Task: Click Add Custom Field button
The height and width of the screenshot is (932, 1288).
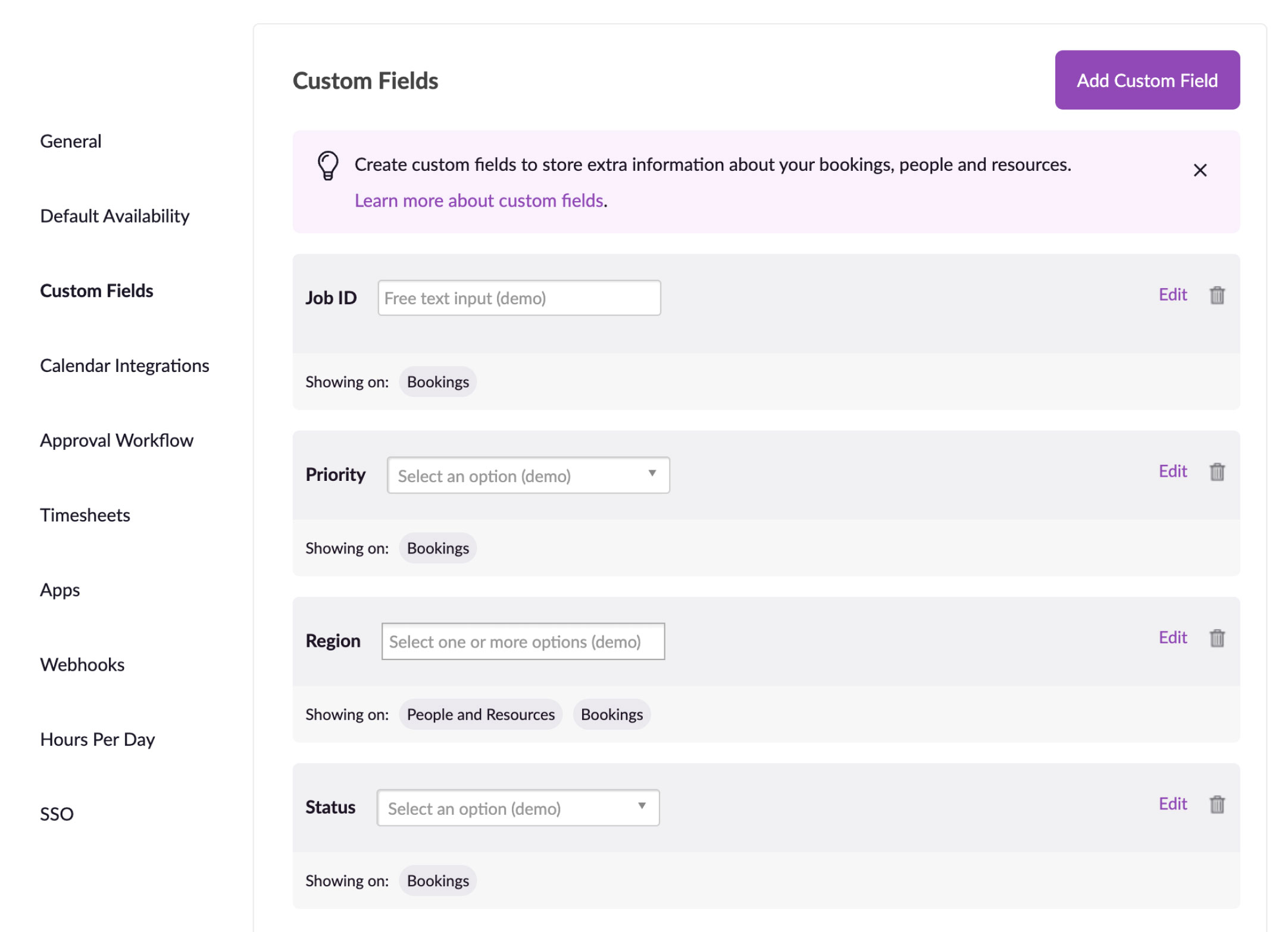Action: coord(1147,80)
